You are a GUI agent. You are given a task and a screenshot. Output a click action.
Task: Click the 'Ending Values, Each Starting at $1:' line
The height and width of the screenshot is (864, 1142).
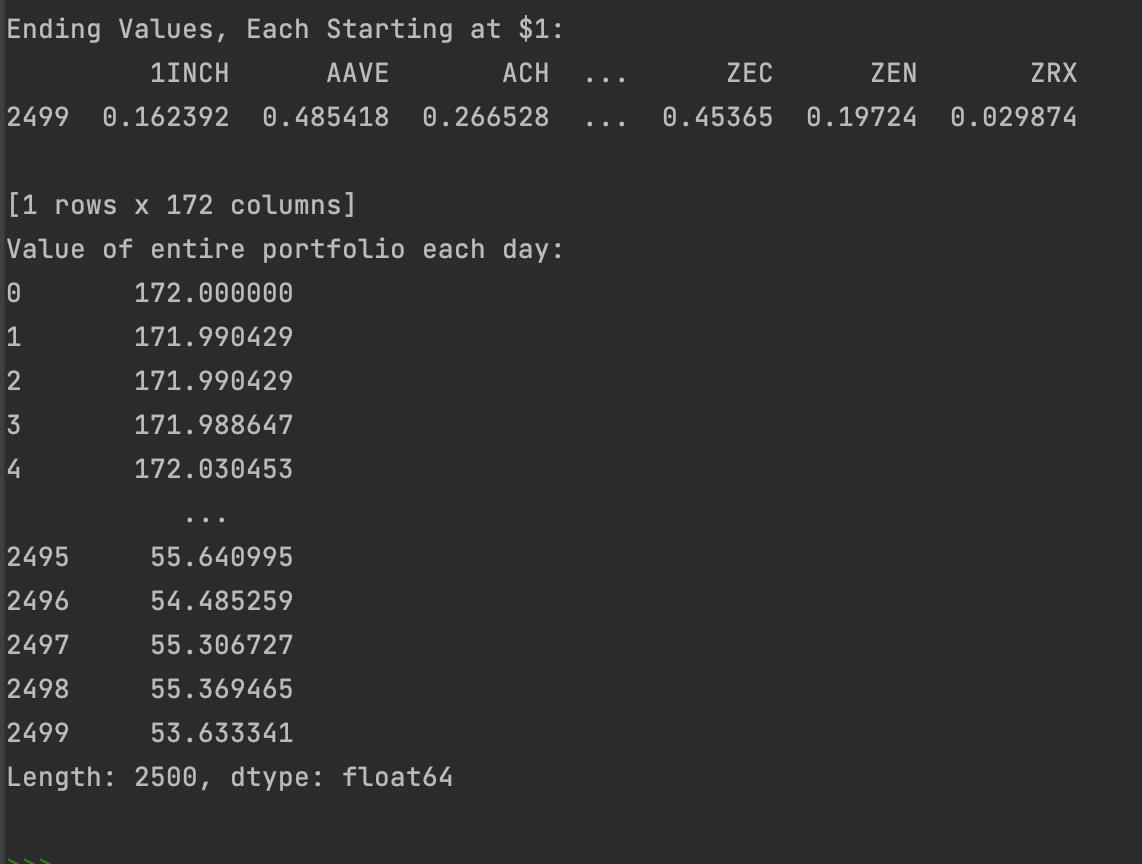[x=286, y=30]
